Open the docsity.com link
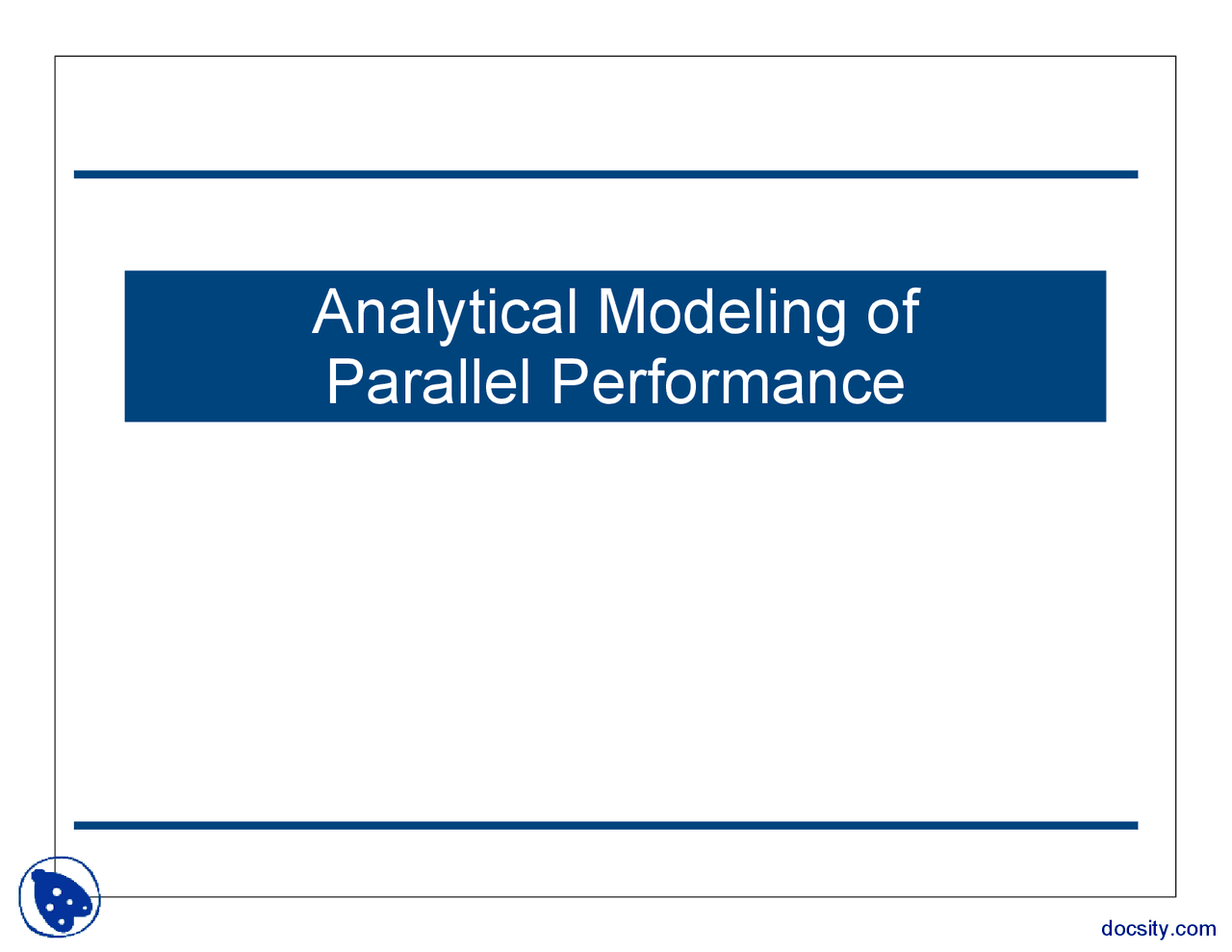The width and height of the screenshot is (1232, 952). (1158, 928)
